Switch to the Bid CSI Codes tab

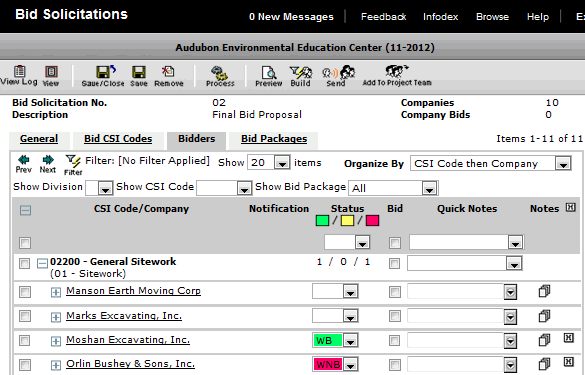coord(118,139)
